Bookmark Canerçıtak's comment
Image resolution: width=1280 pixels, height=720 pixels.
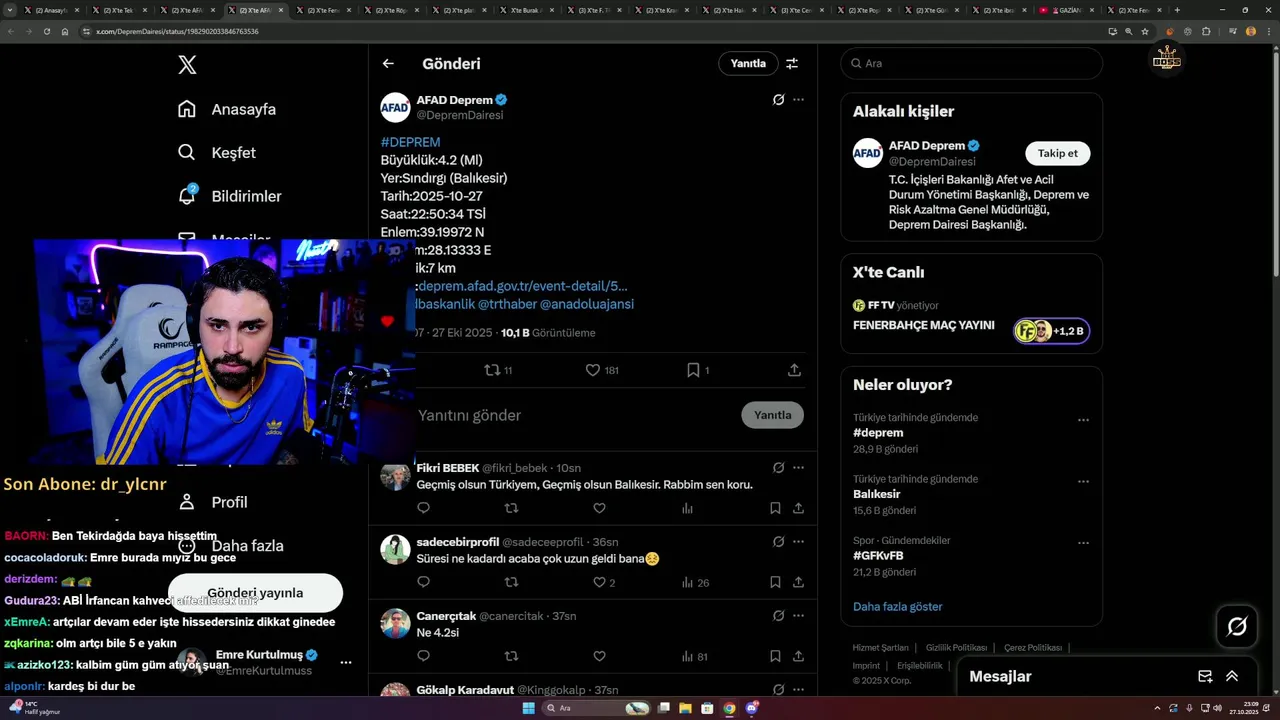[775, 656]
